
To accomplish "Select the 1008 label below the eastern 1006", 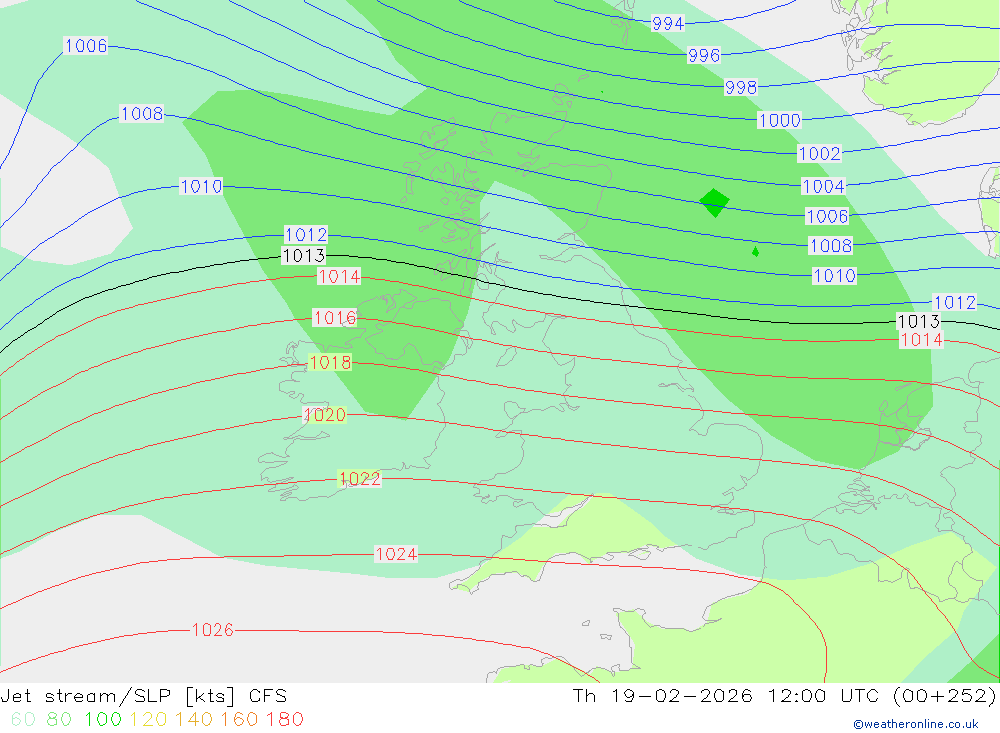I will pyautogui.click(x=830, y=246).
